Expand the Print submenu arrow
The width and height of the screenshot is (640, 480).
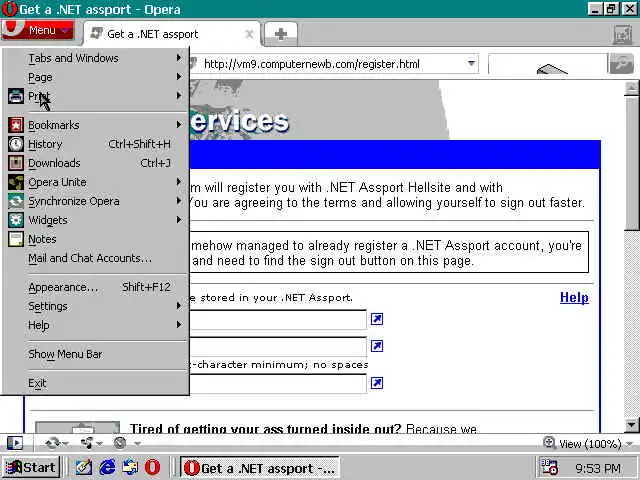179,96
